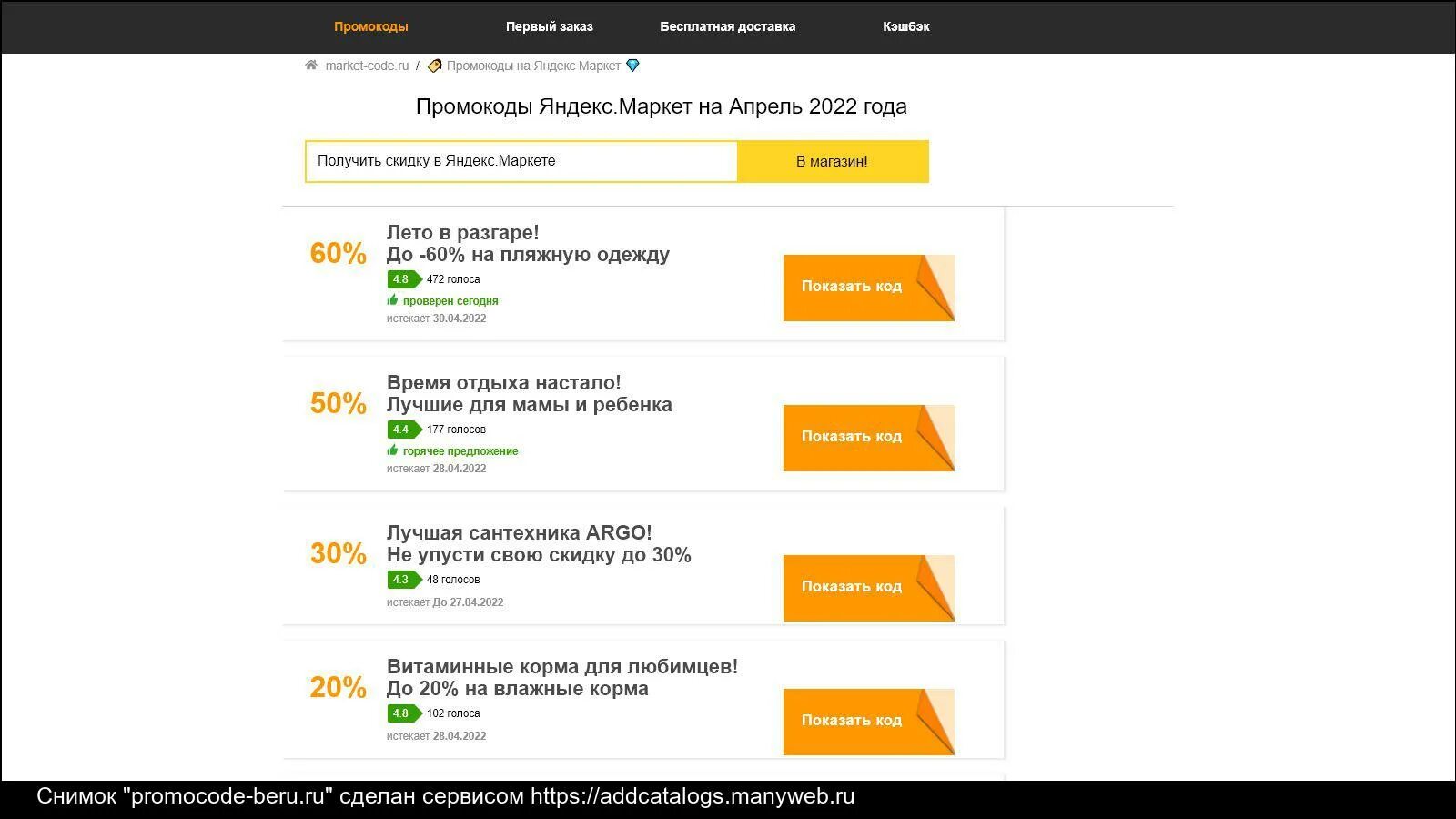Click the page heading Промокоды Яндекс.Маркет на Апрель 2022

662,106
